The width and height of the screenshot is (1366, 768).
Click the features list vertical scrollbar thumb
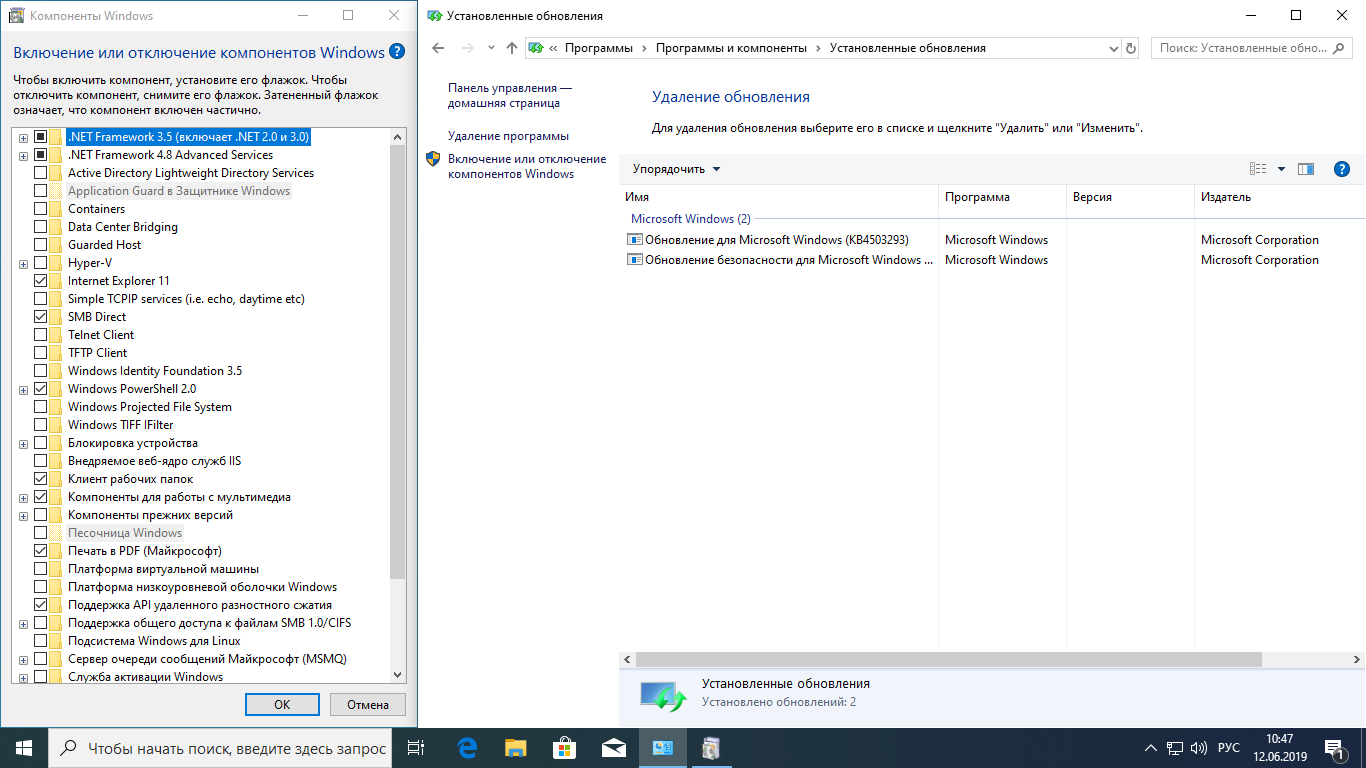tap(397, 362)
